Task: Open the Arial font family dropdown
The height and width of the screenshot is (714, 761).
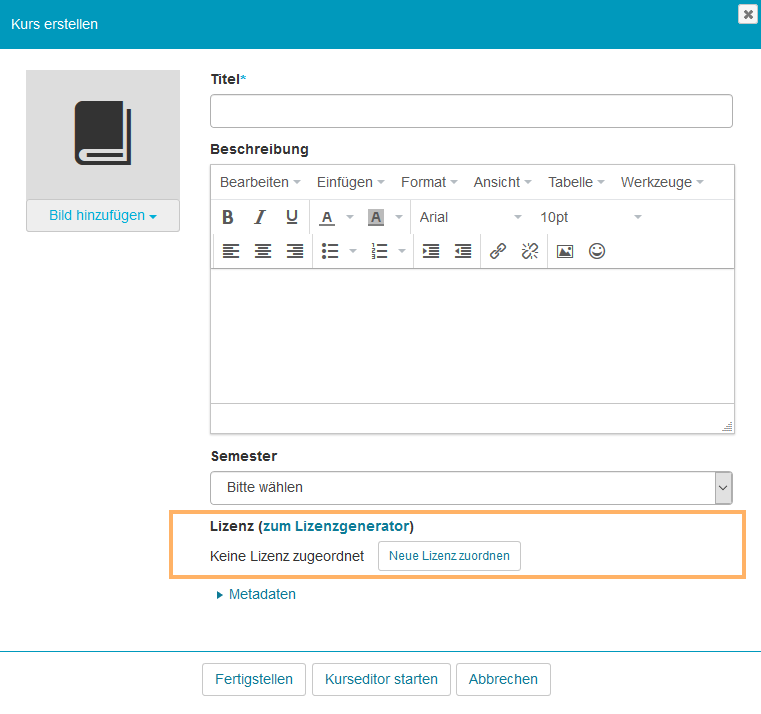Action: click(470, 217)
